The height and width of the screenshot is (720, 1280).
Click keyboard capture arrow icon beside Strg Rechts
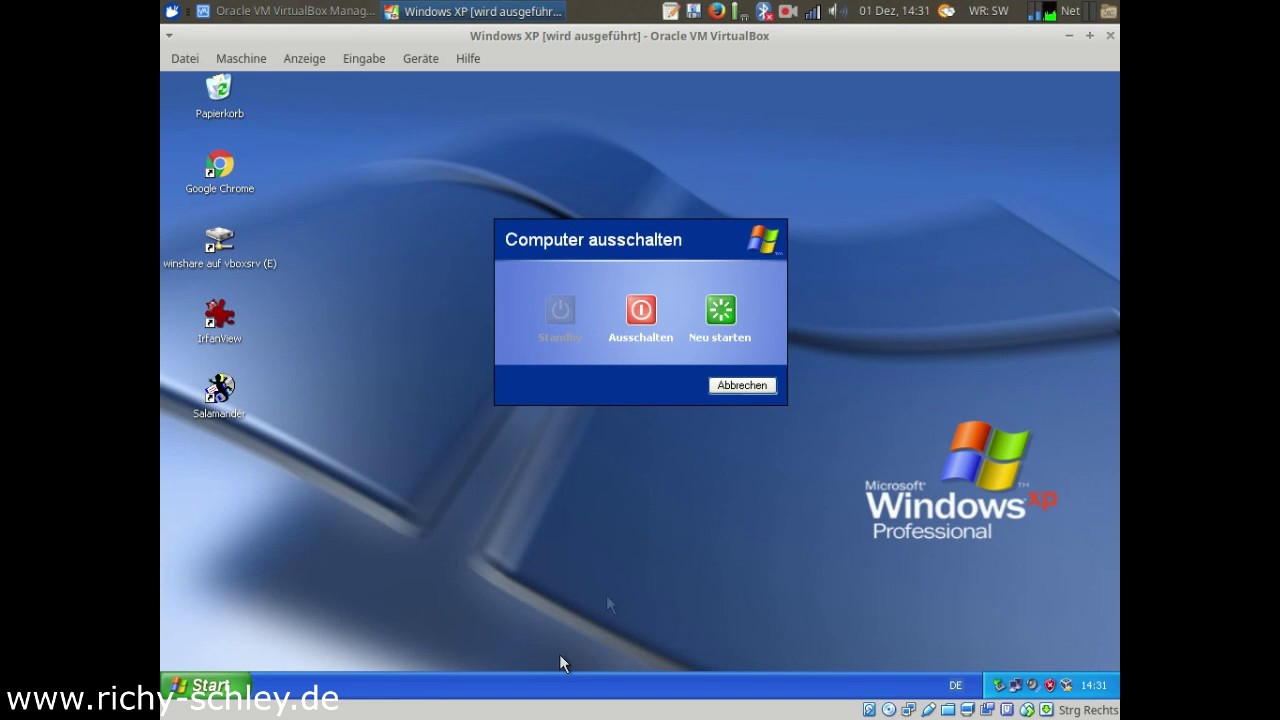1046,709
